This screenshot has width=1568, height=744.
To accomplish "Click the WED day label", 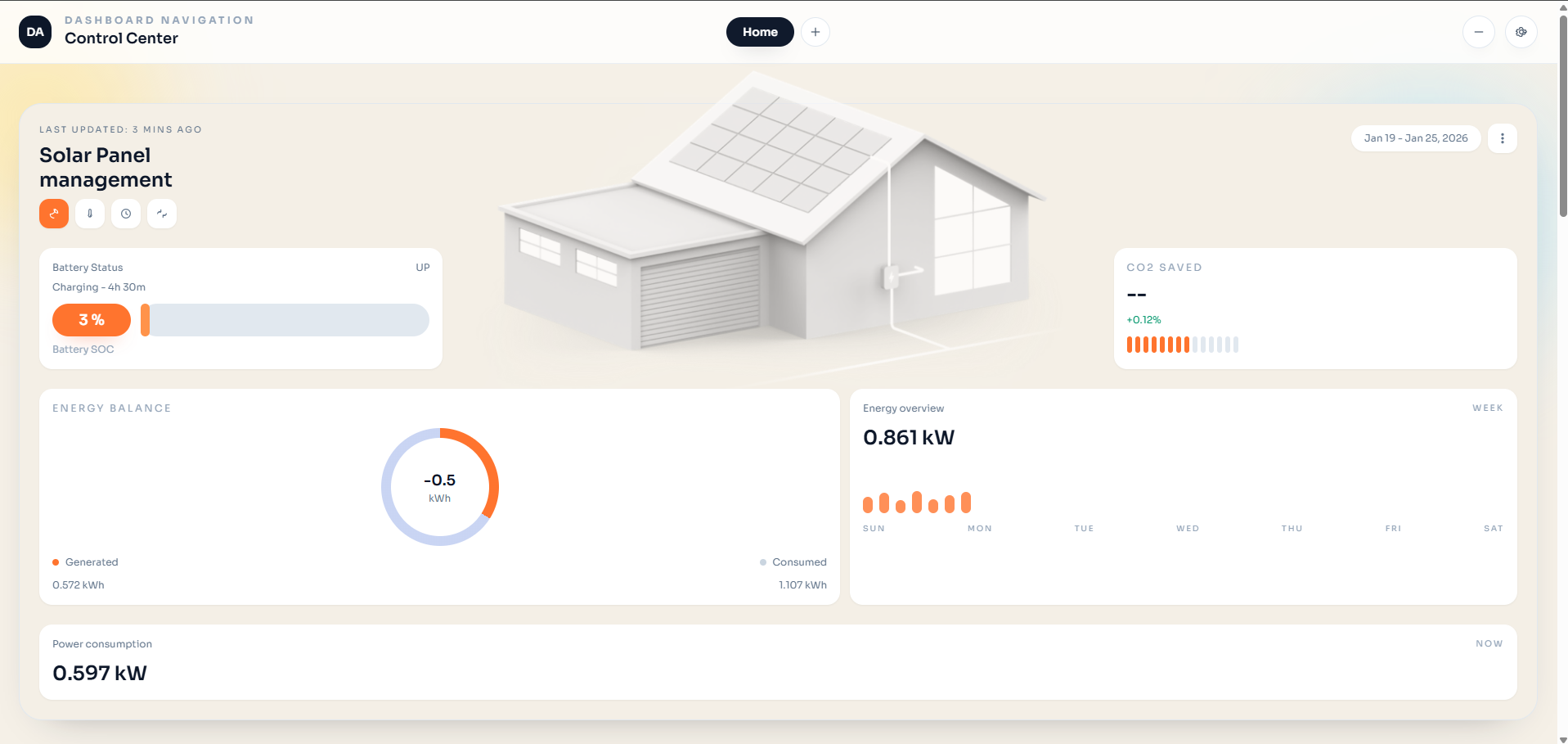I will coord(1188,529).
